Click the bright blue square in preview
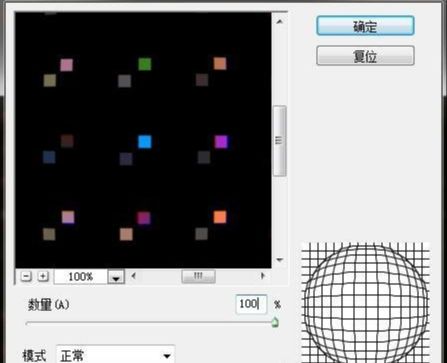The height and width of the screenshot is (363, 447). pyautogui.click(x=145, y=142)
